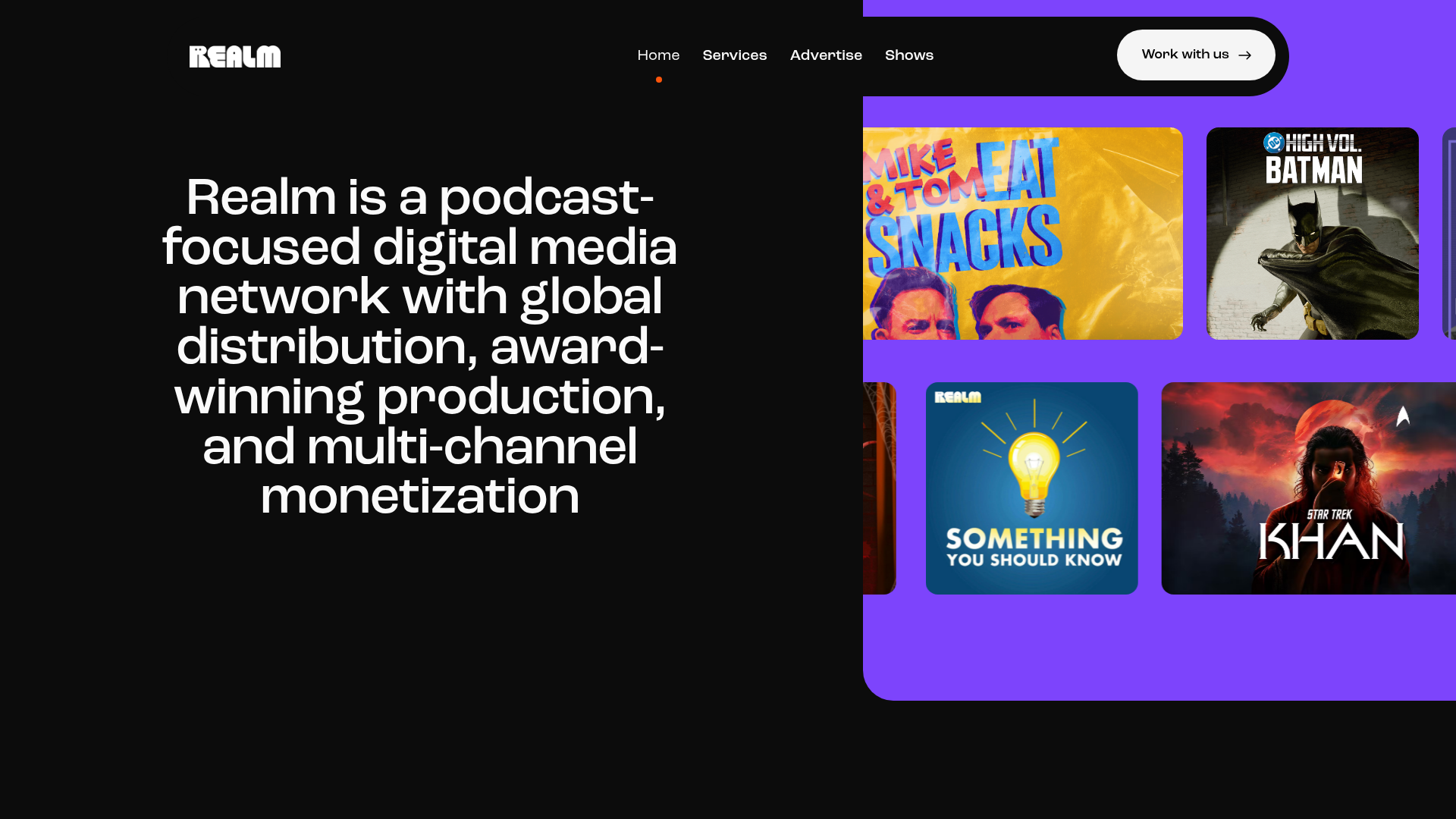Screen dimensions: 1456x819
Task: Open the Shows navigation menu
Action: click(909, 55)
